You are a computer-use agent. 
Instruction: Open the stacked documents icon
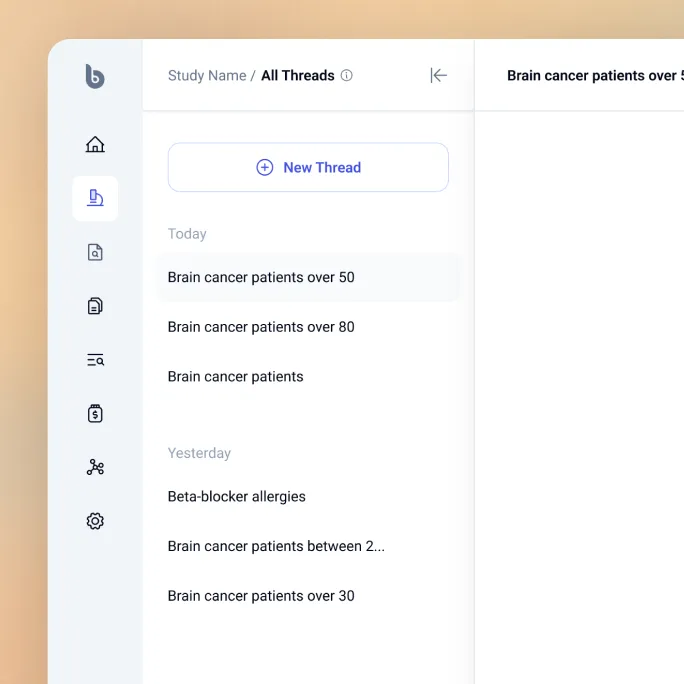(x=95, y=306)
